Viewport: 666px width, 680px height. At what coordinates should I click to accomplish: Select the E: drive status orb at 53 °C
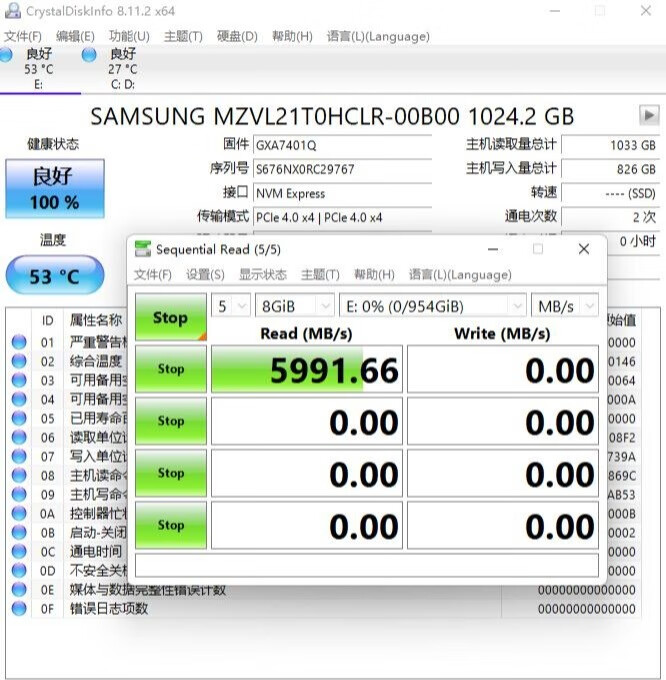[x=6, y=55]
